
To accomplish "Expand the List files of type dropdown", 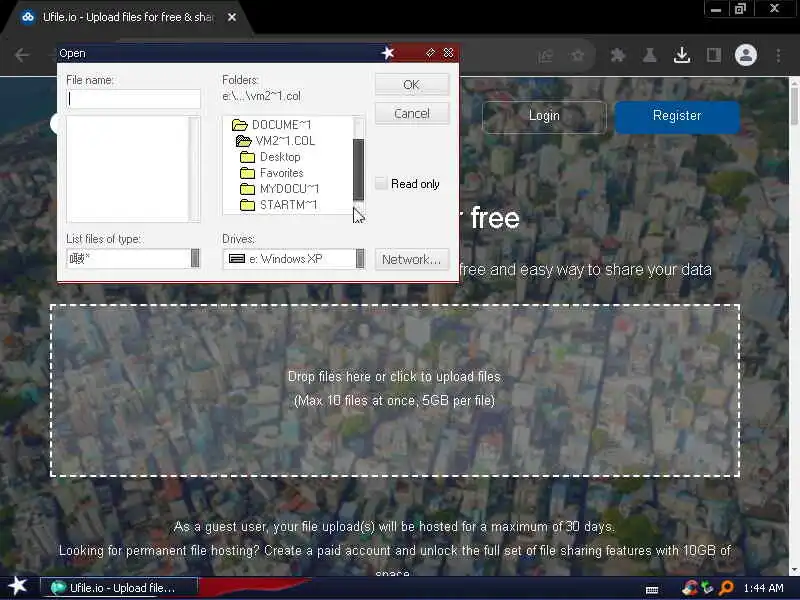I will pyautogui.click(x=195, y=258).
